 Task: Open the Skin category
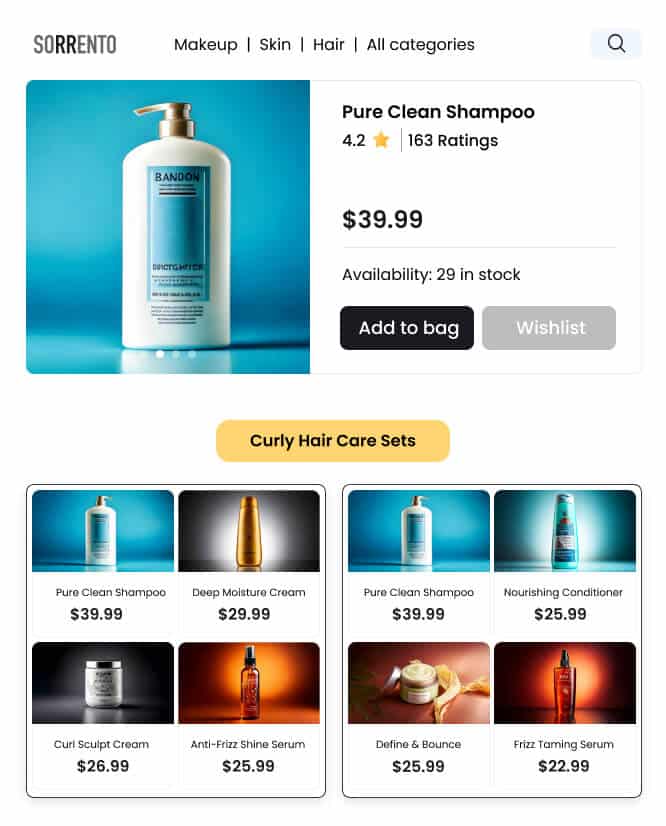coord(275,44)
